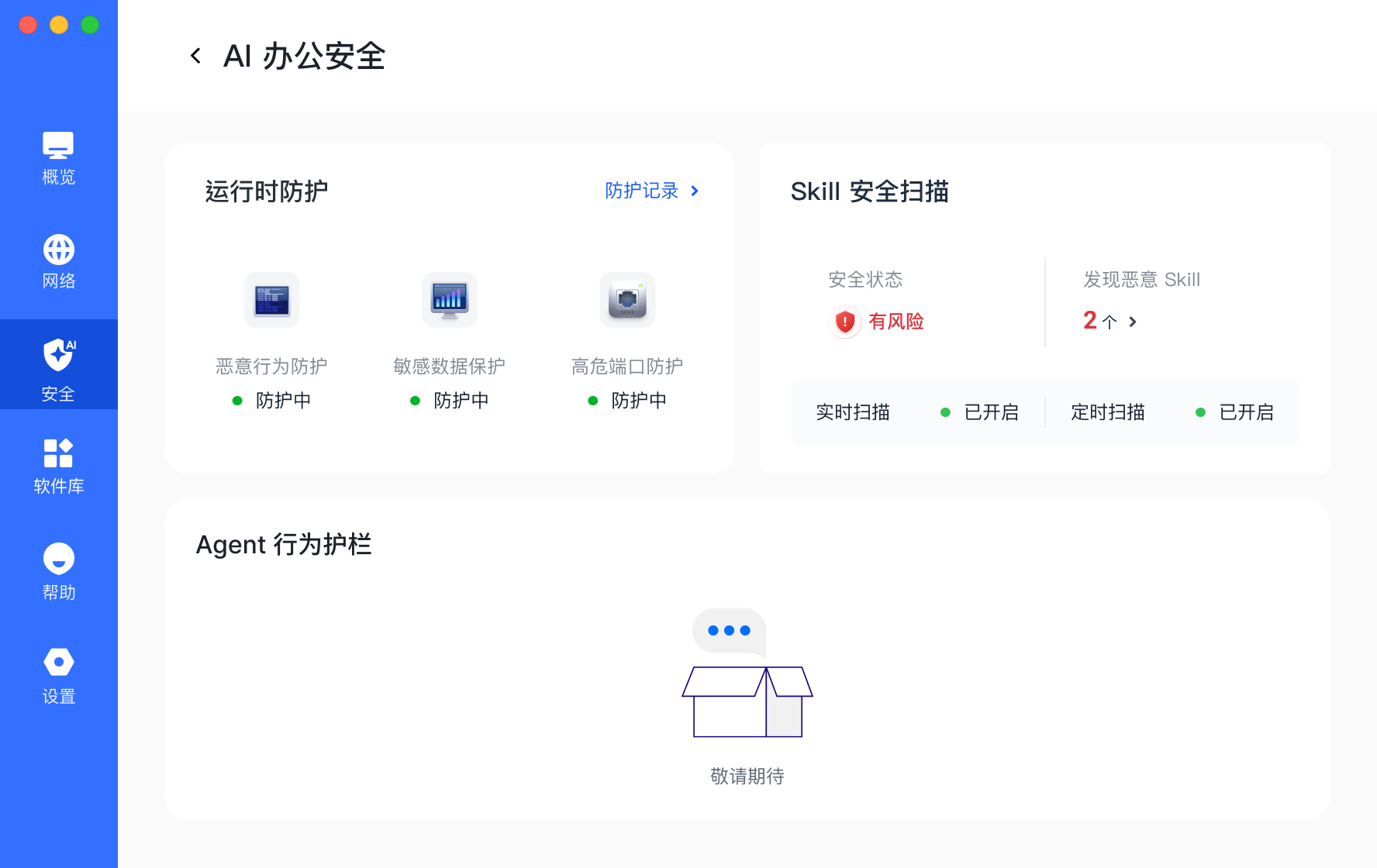
Task: Switch to the 帮助 sidebar label
Action: tap(59, 592)
